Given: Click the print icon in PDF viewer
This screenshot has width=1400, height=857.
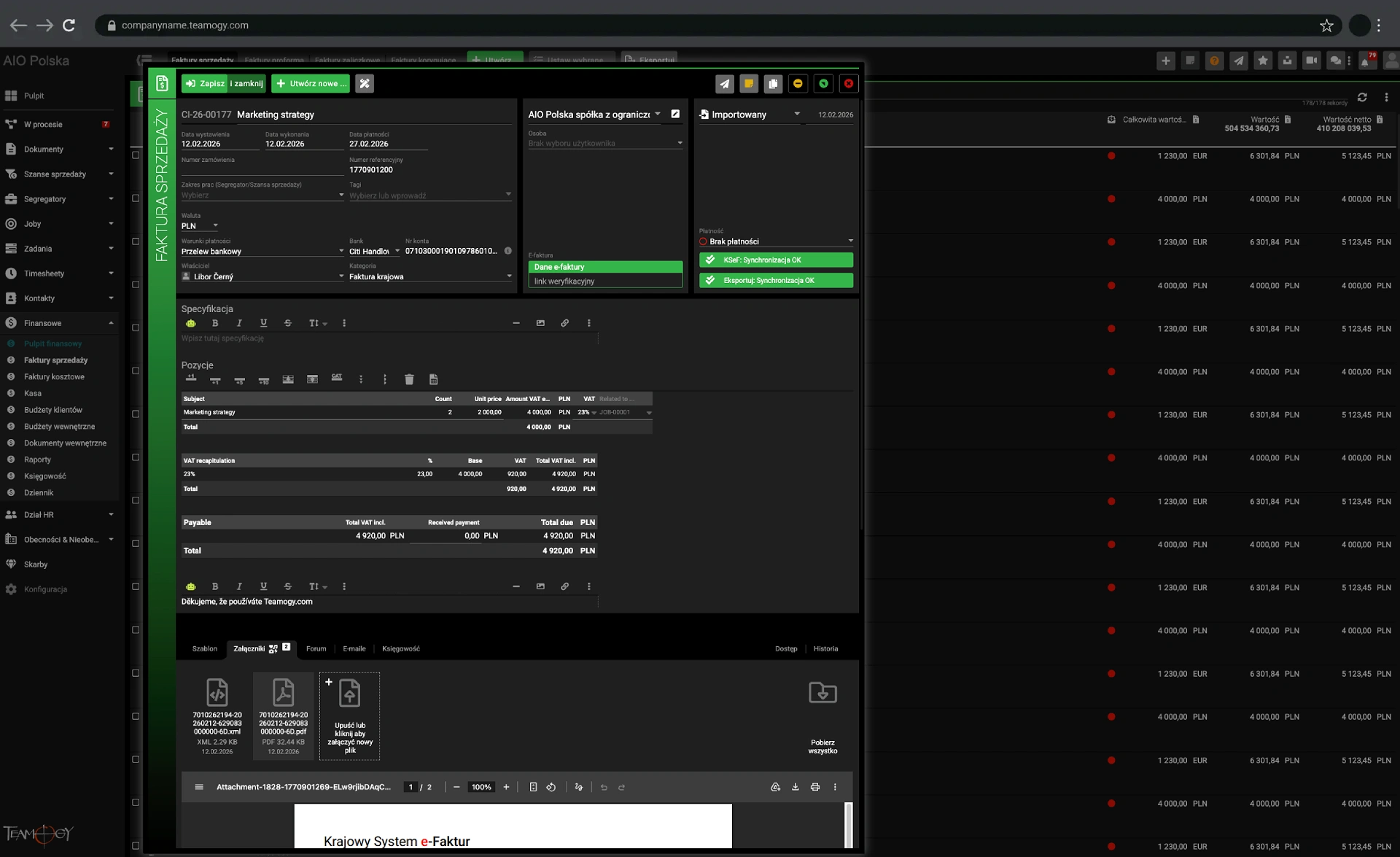Looking at the screenshot, I should click(x=815, y=787).
